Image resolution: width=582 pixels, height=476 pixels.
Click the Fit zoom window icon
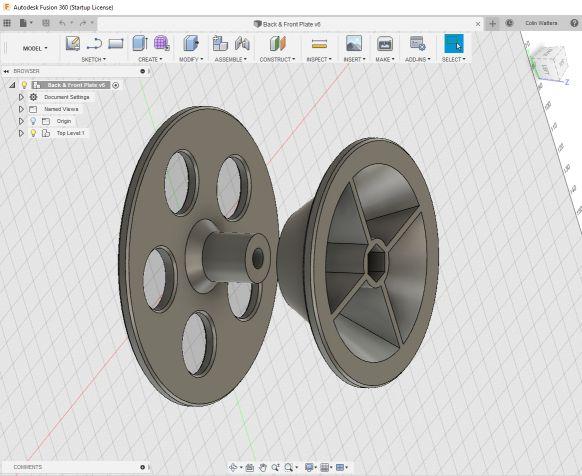tap(288, 467)
